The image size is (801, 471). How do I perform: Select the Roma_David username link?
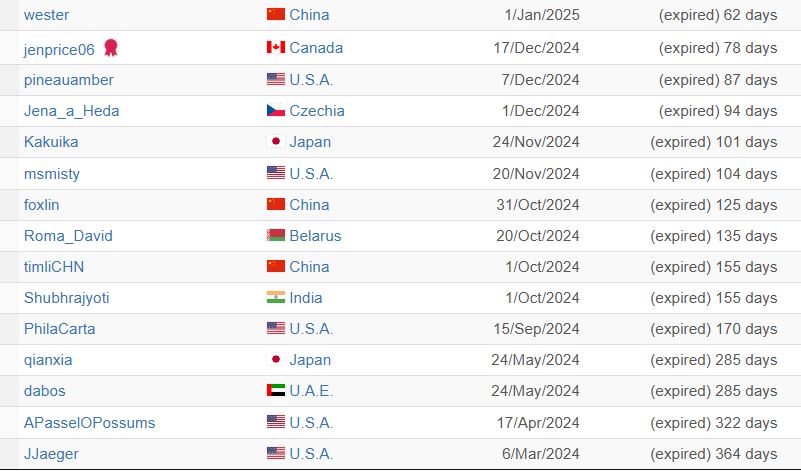pyautogui.click(x=68, y=236)
